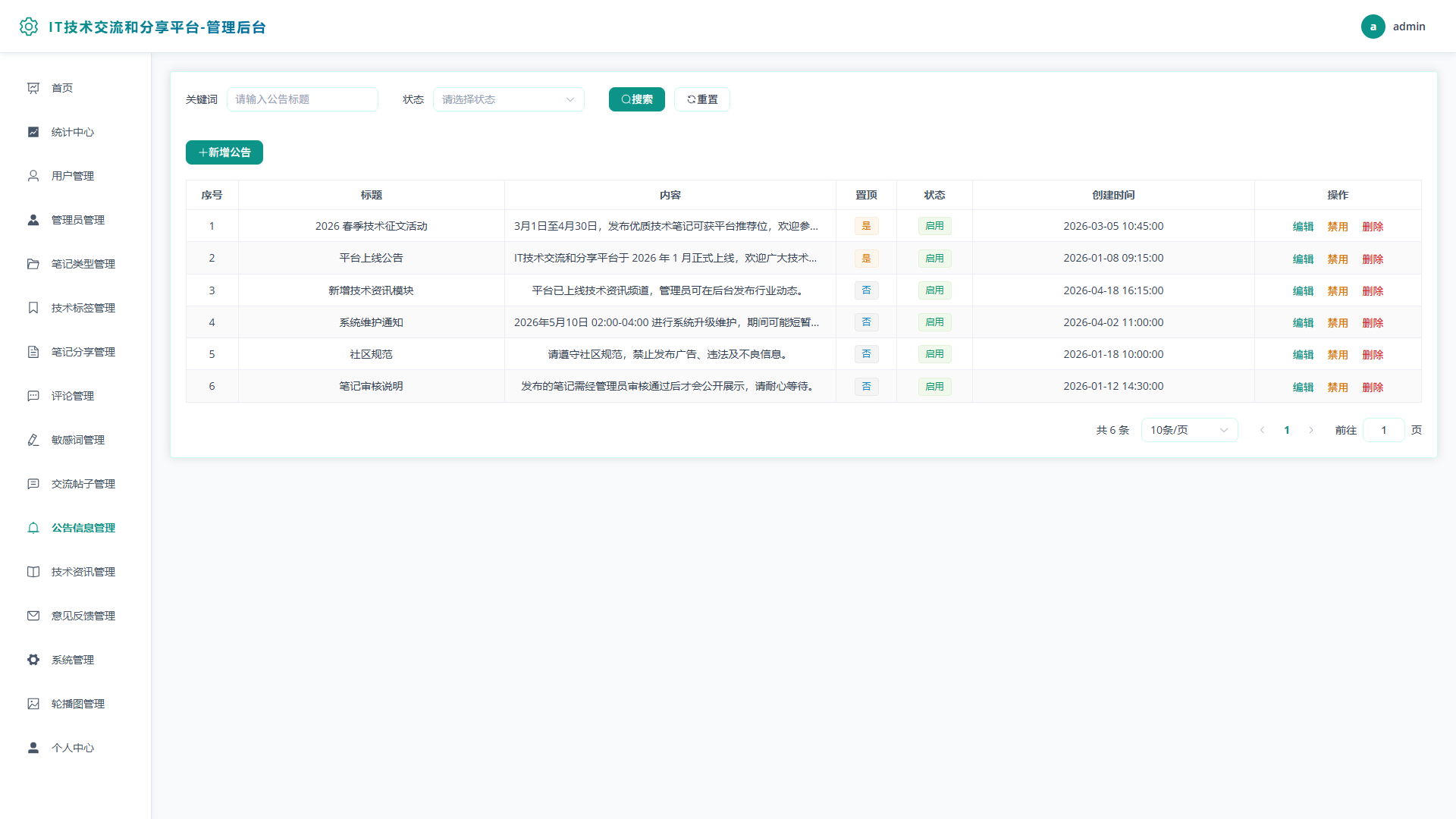Open 轮播图管理 menu item
Screen dimensions: 1456x819
pos(76,704)
